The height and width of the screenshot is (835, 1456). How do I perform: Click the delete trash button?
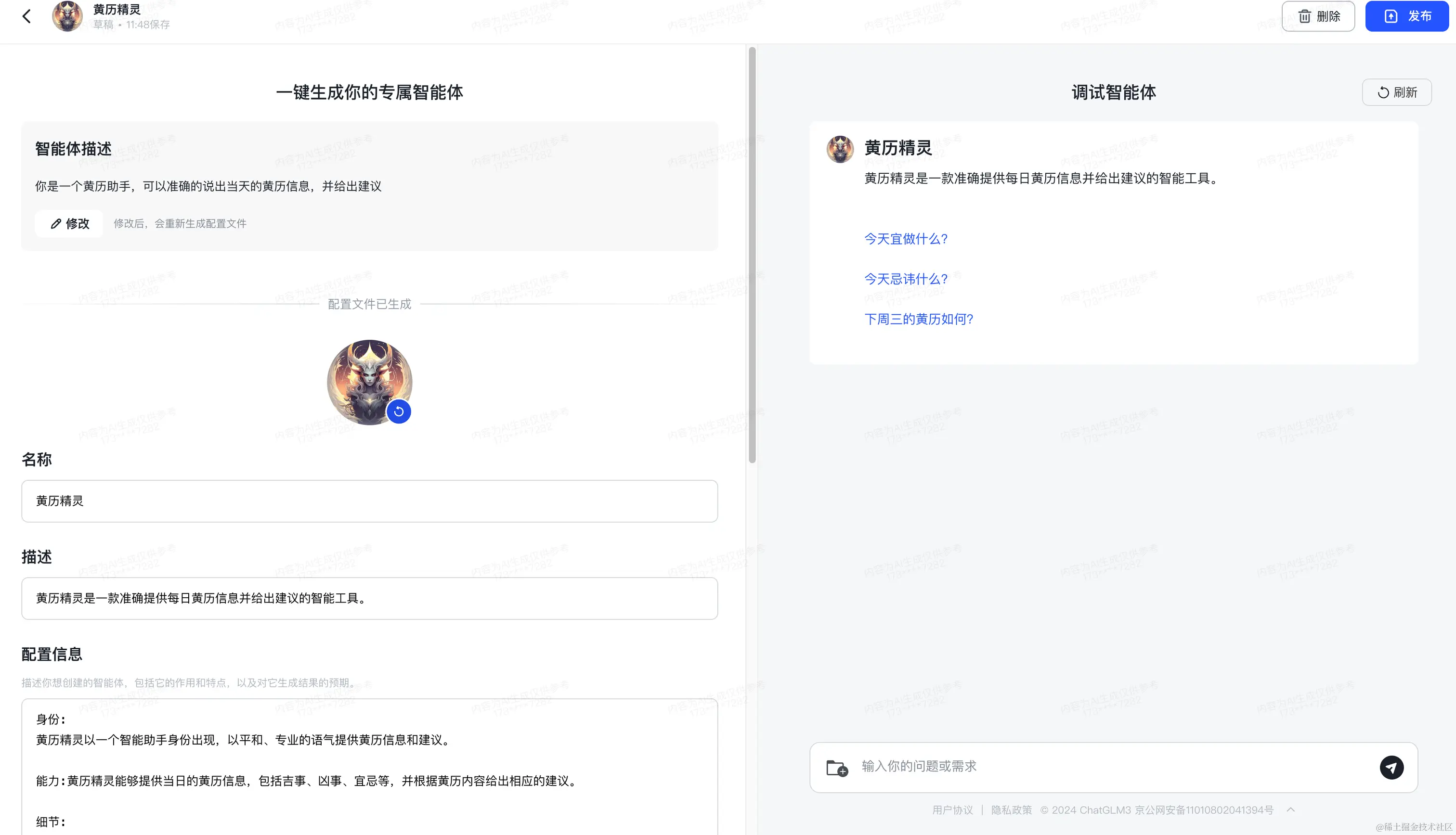pos(1318,16)
